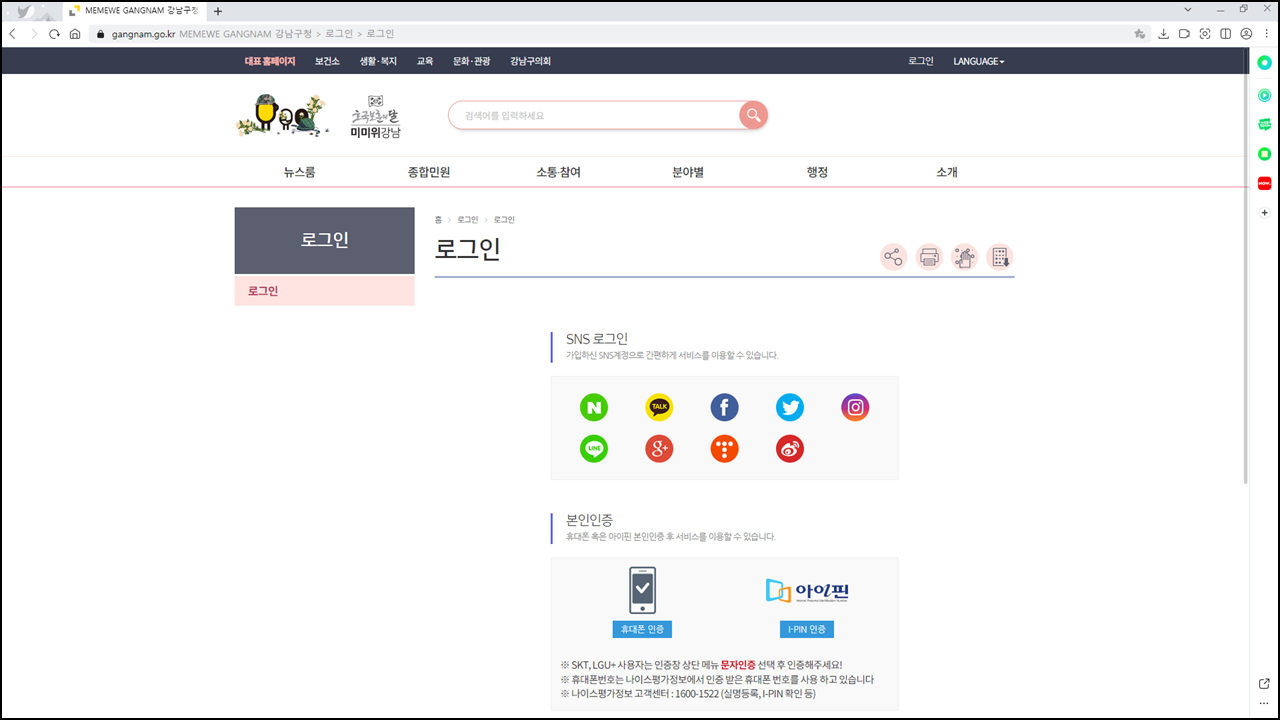Open the share icon beside page title

(x=893, y=257)
